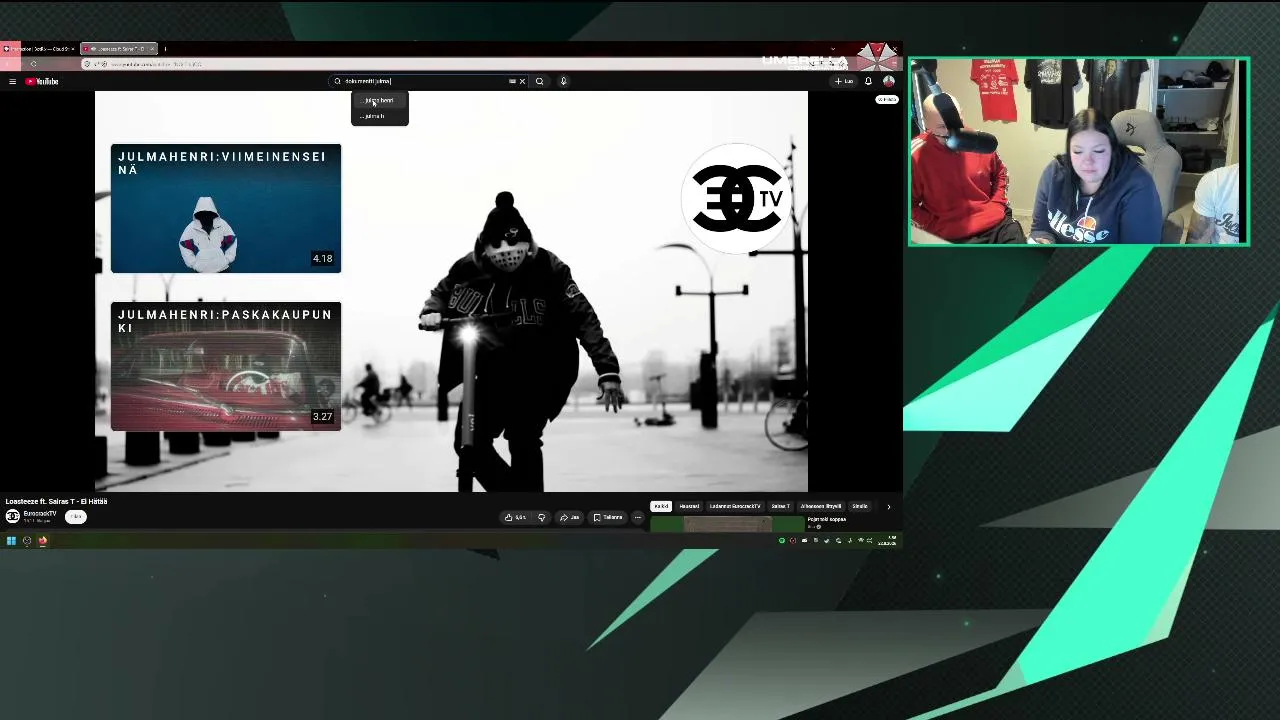The height and width of the screenshot is (720, 1280).
Task: Select the first search suggestion for julma henri
Action: click(380, 100)
